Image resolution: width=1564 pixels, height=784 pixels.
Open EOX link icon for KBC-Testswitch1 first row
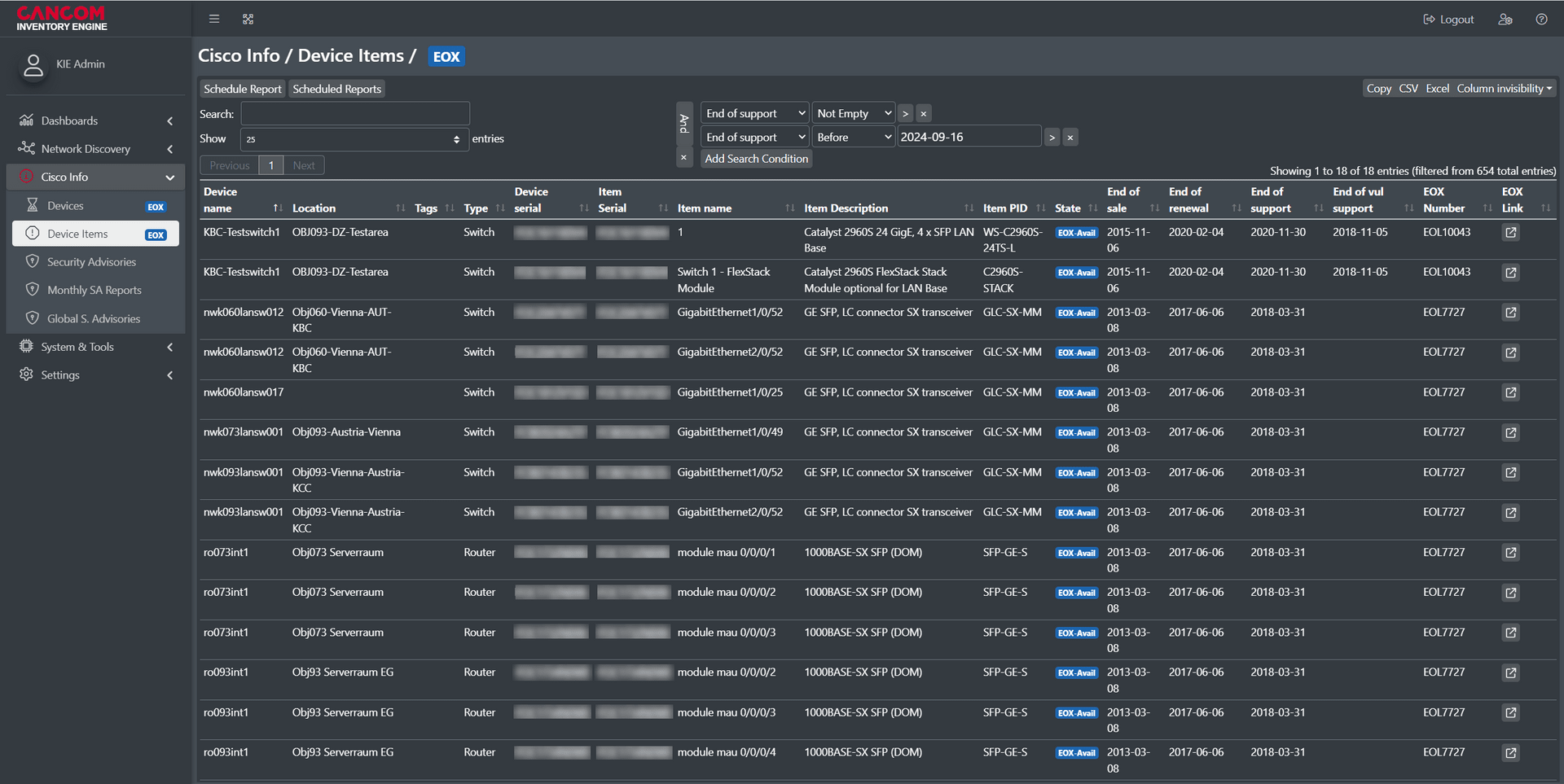1510,233
